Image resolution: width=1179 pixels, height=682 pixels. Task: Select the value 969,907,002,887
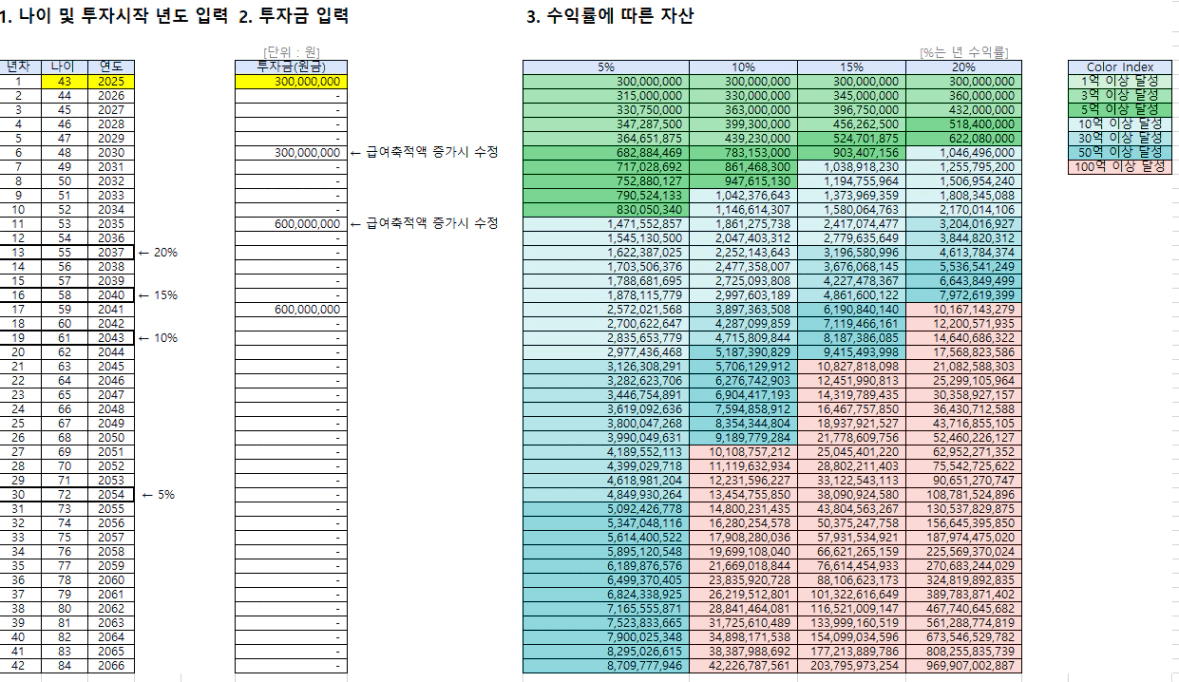[x=963, y=665]
